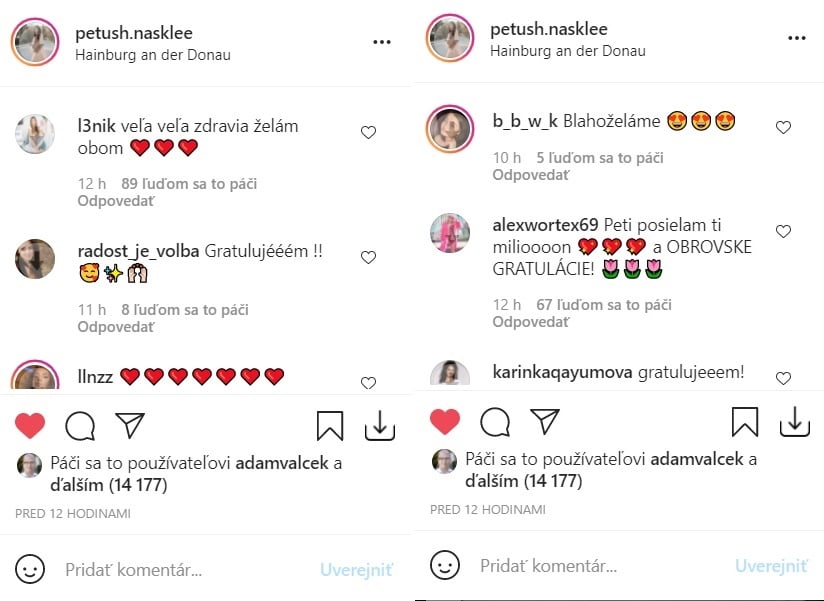Reply to alexwortex69 via Odpovedať

[x=531, y=322]
